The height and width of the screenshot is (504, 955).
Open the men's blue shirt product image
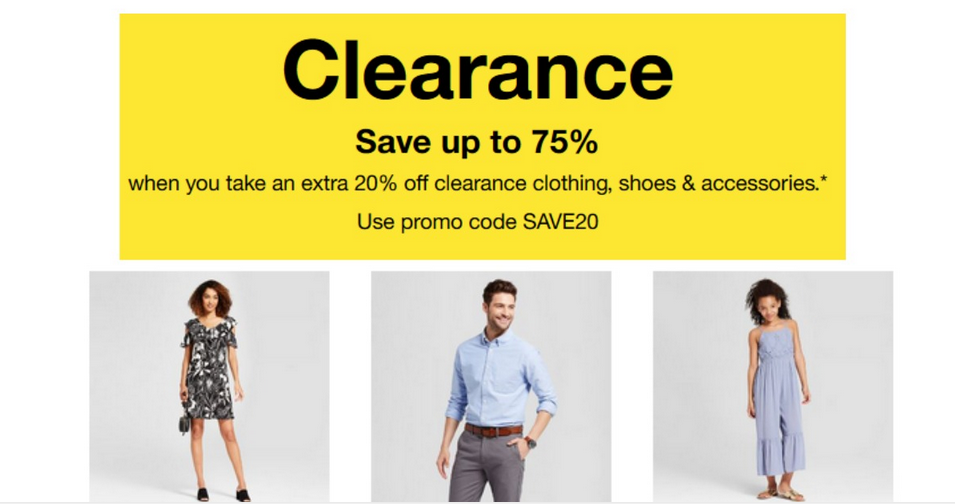coord(491,387)
